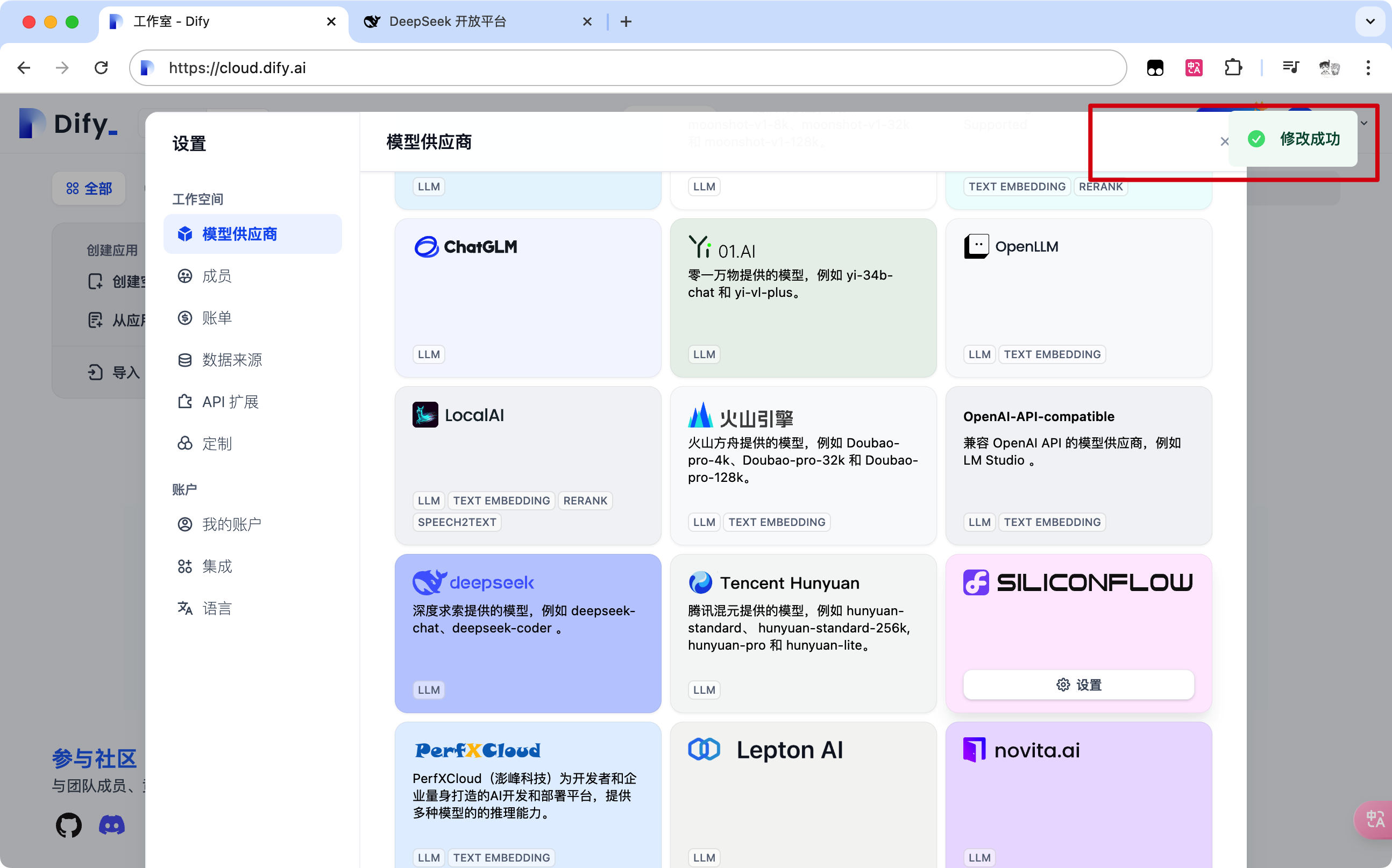Open the 账单 billing section
Viewport: 1392px width, 868px height.
click(x=253, y=318)
